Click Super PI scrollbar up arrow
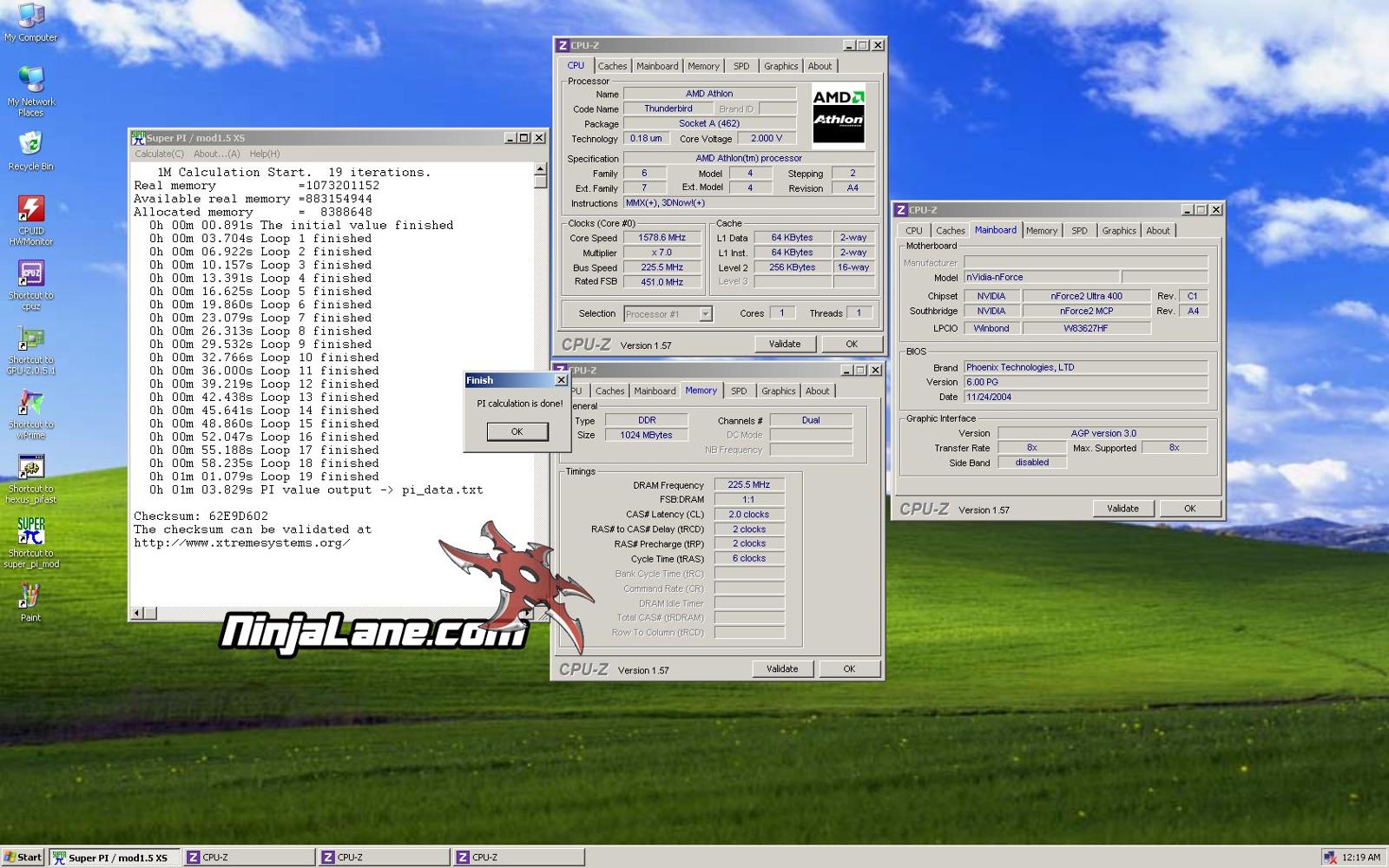This screenshot has width=1389, height=868. 540,169
